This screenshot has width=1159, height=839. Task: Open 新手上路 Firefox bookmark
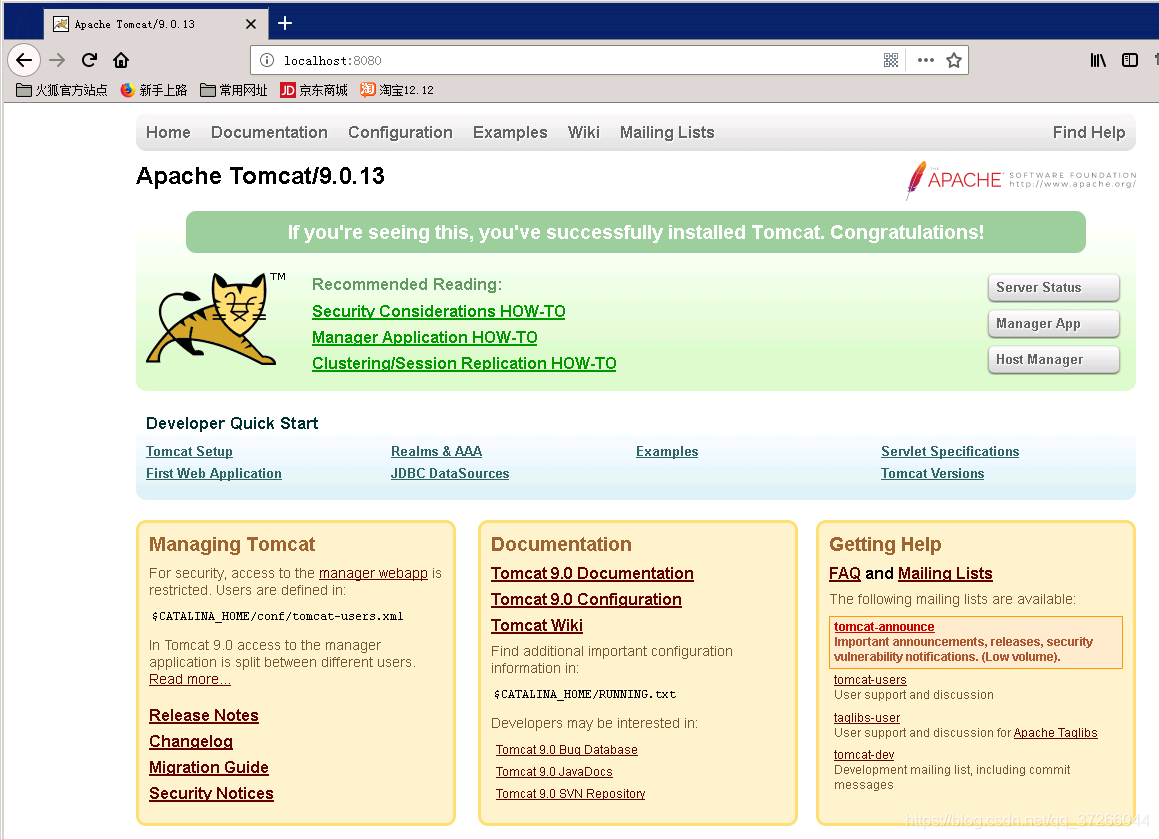click(x=154, y=90)
